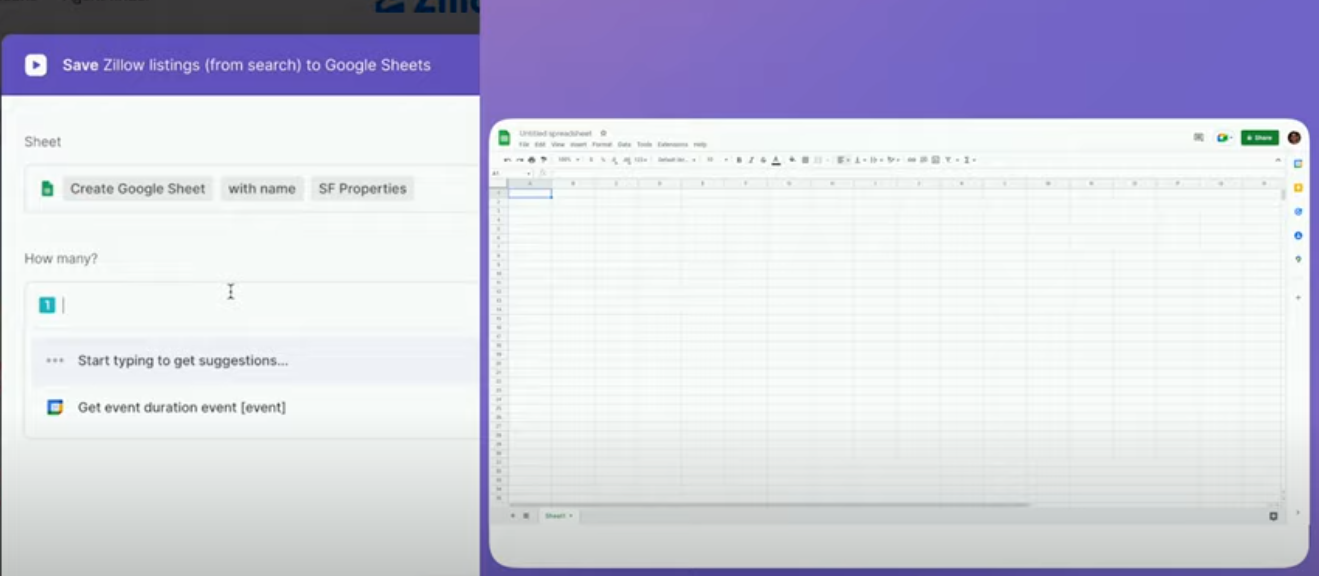Open Maps in Sheets side panel
This screenshot has width=1319, height=576.
pyautogui.click(x=1298, y=259)
